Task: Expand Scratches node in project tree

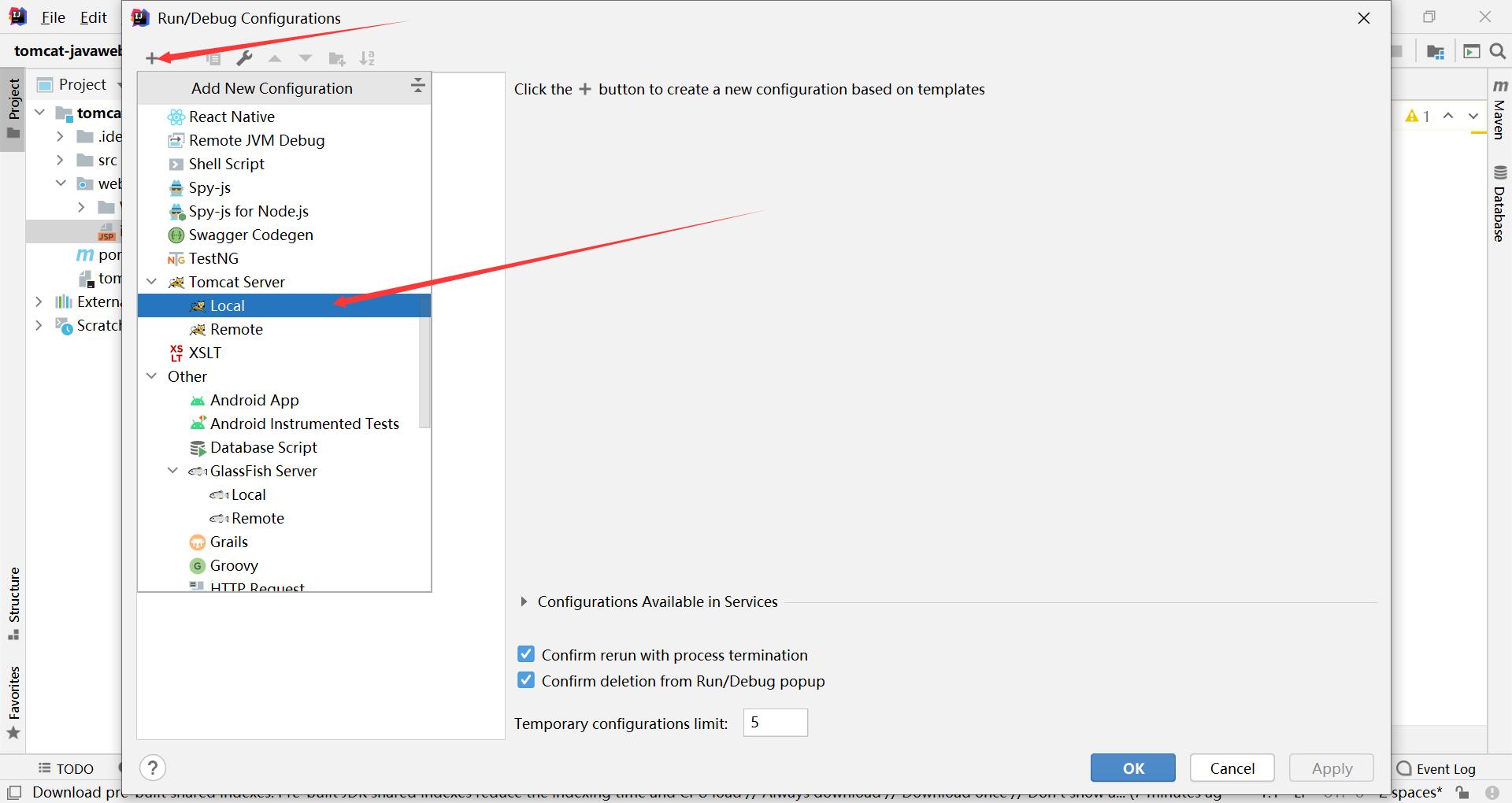Action: tap(39, 325)
